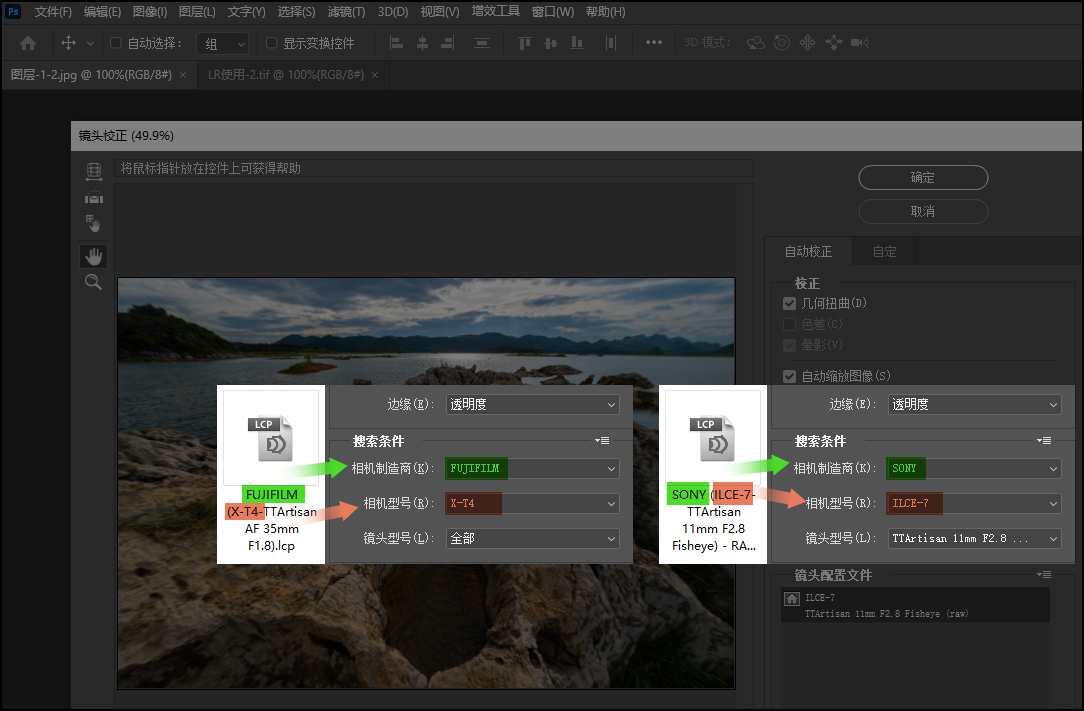This screenshot has width=1084, height=711.
Task: Toggle the 几何扭曲(D) checkbox
Action: coord(790,303)
